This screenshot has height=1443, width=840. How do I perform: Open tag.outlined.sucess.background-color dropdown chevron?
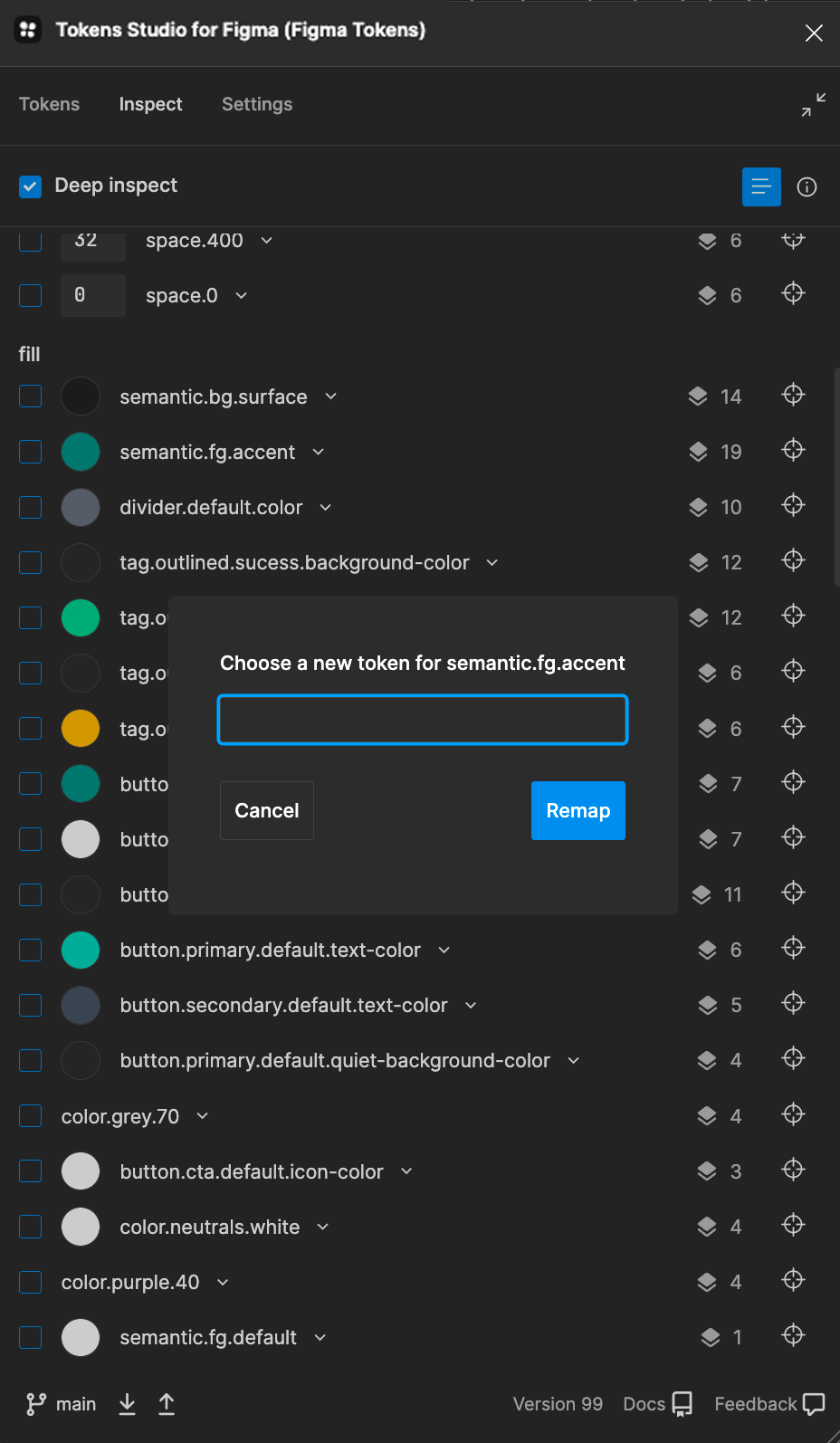tap(492, 562)
